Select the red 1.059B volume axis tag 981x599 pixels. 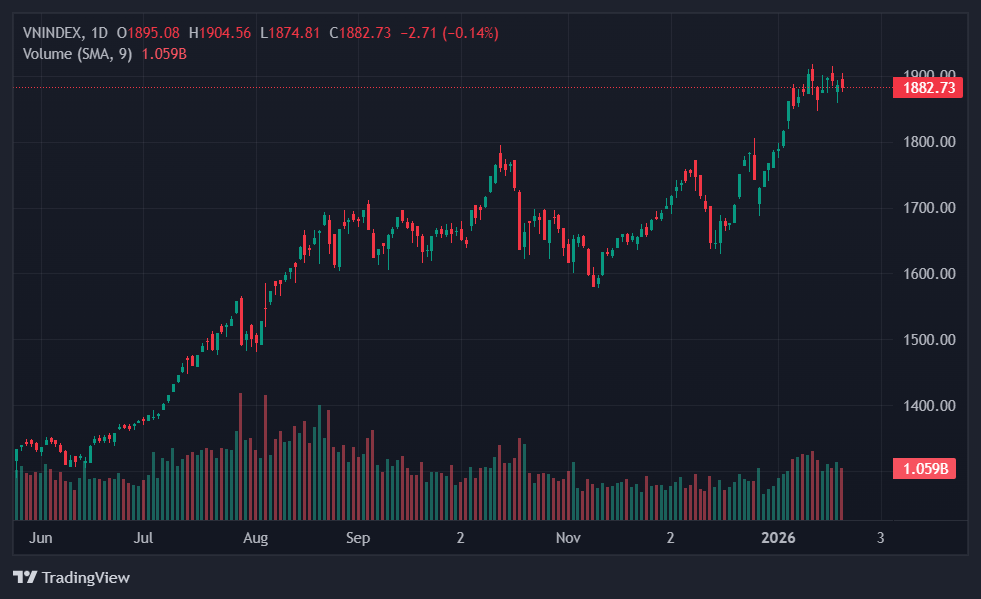click(925, 468)
